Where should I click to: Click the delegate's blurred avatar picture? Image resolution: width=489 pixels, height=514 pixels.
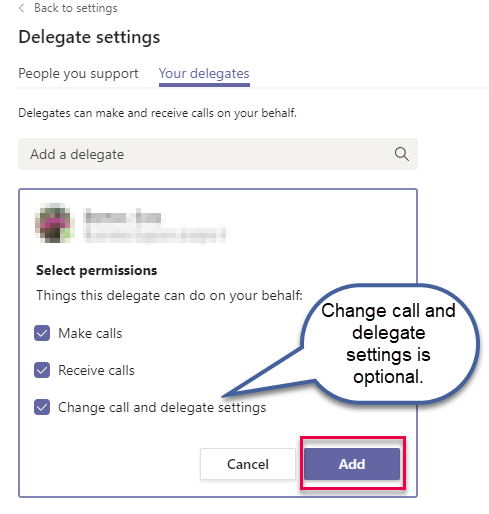55,223
